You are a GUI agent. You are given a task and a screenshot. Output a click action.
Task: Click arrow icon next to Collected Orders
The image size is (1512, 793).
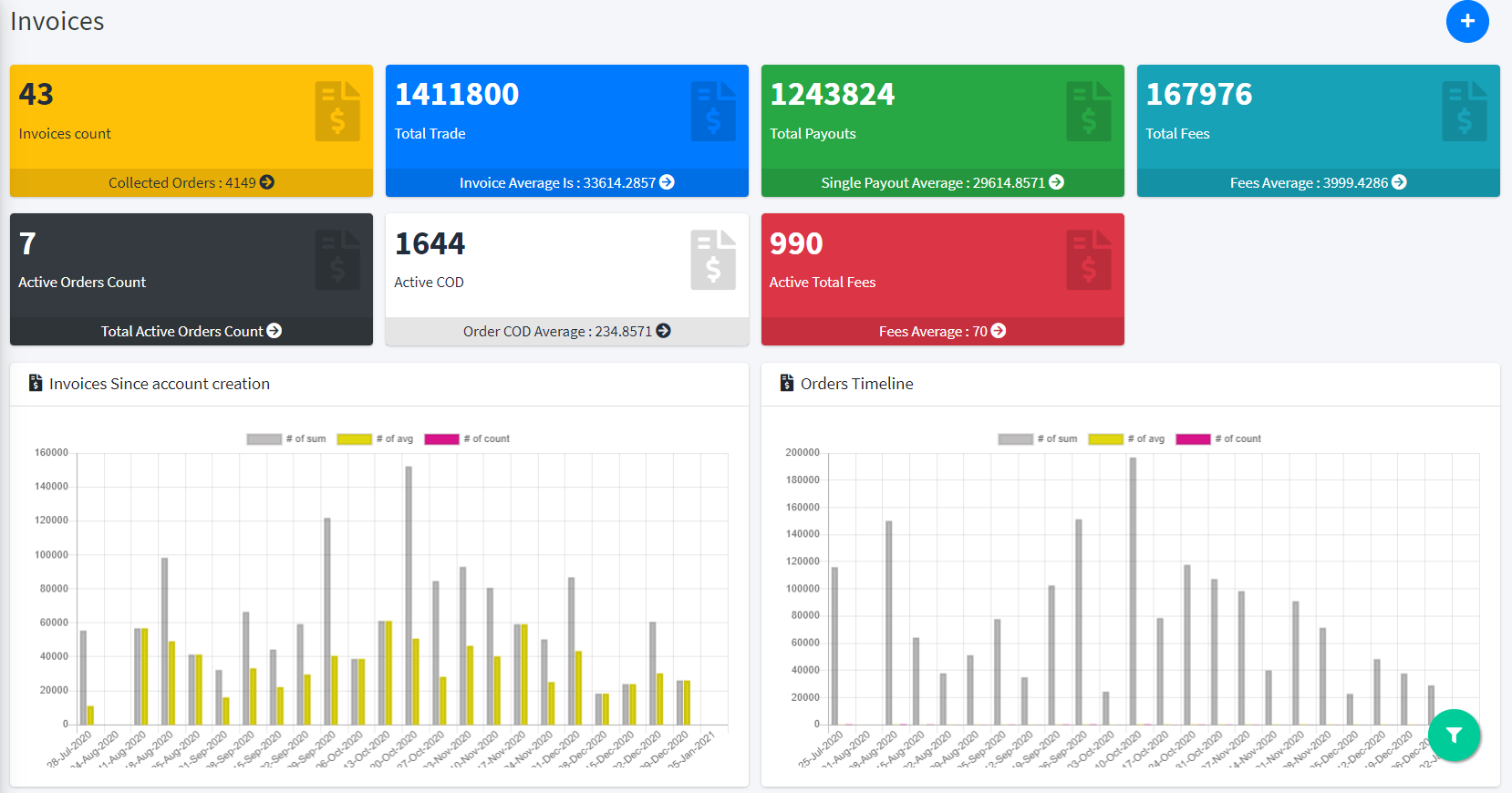click(267, 182)
